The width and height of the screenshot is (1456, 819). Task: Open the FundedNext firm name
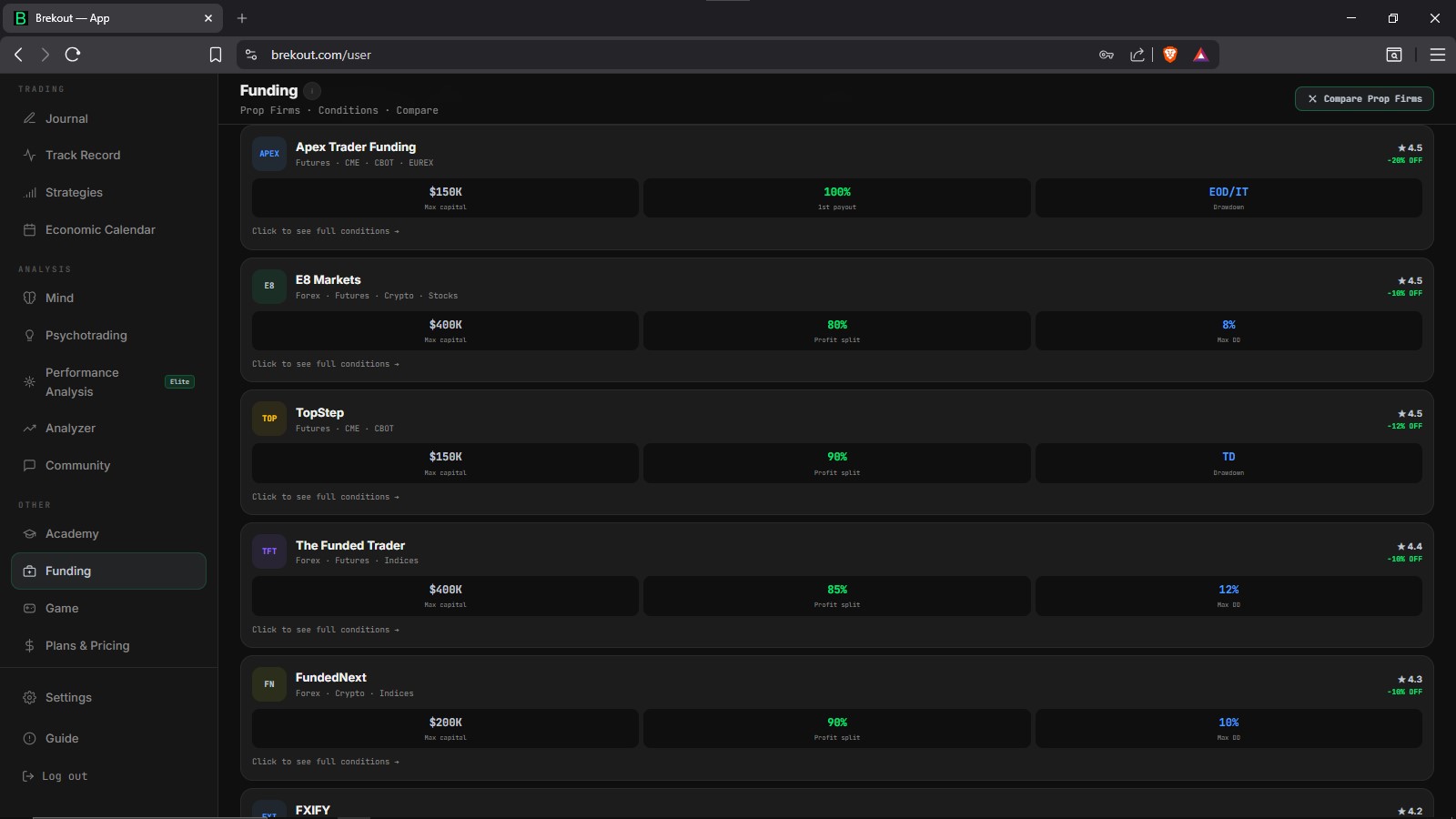click(x=331, y=677)
